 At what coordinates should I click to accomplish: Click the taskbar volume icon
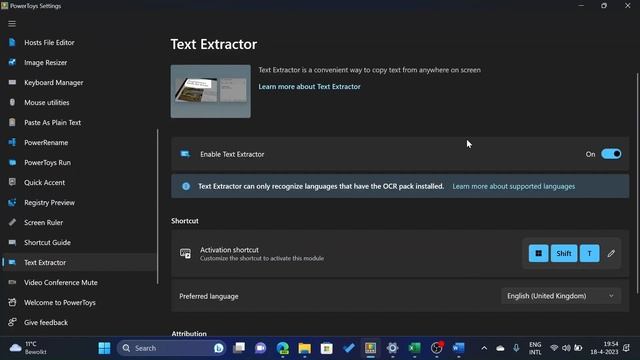[566, 348]
